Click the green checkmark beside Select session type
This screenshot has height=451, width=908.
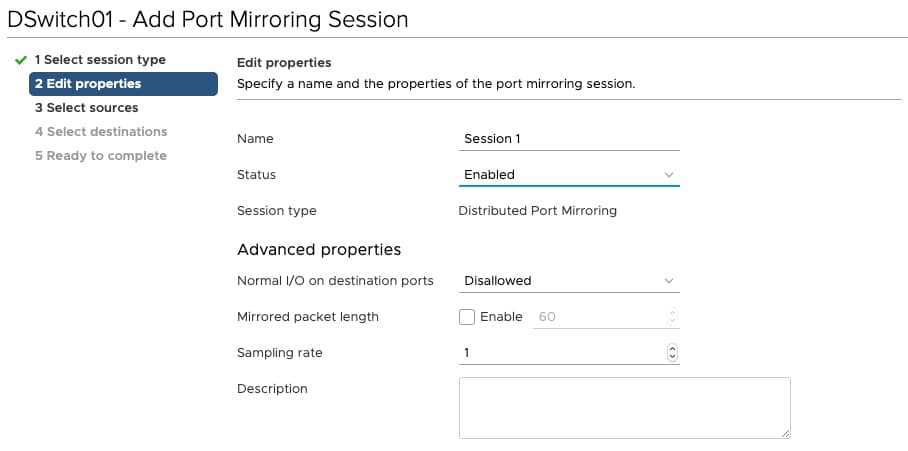tap(21, 60)
